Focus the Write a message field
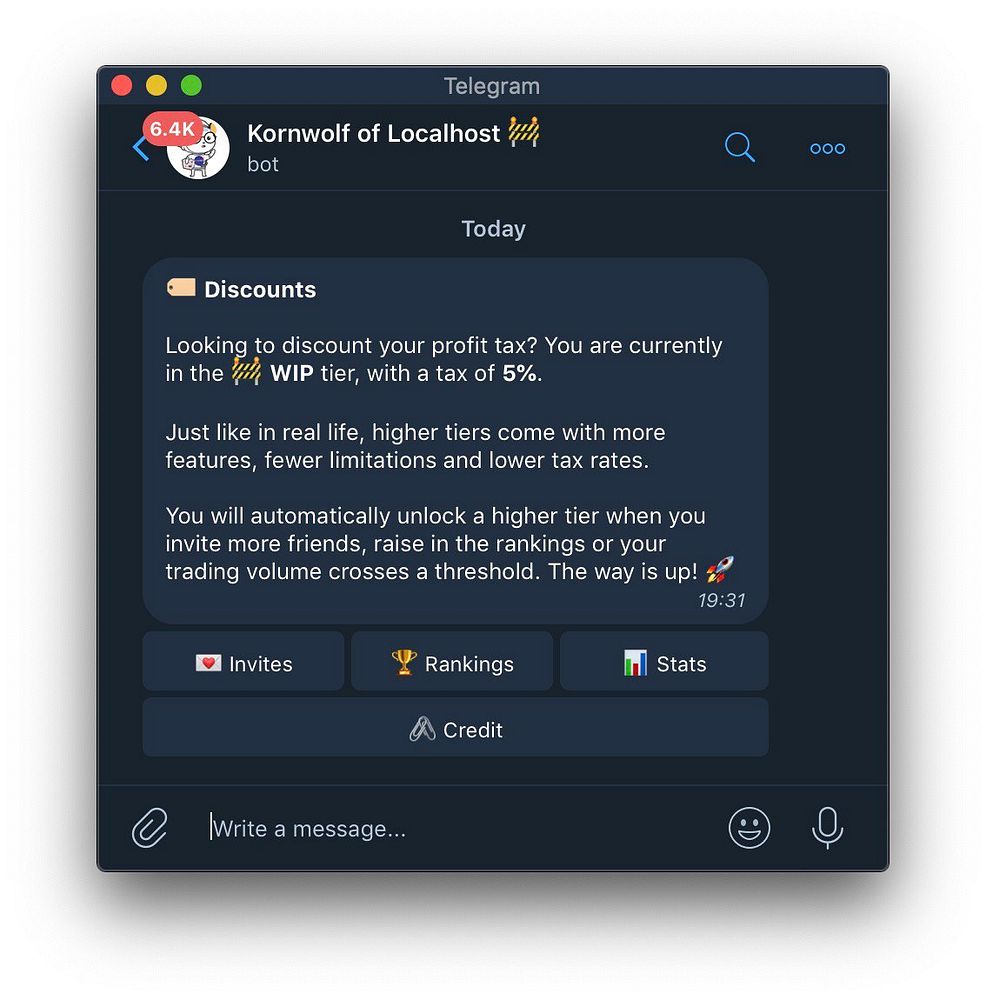This screenshot has width=986, height=1000. (462, 828)
